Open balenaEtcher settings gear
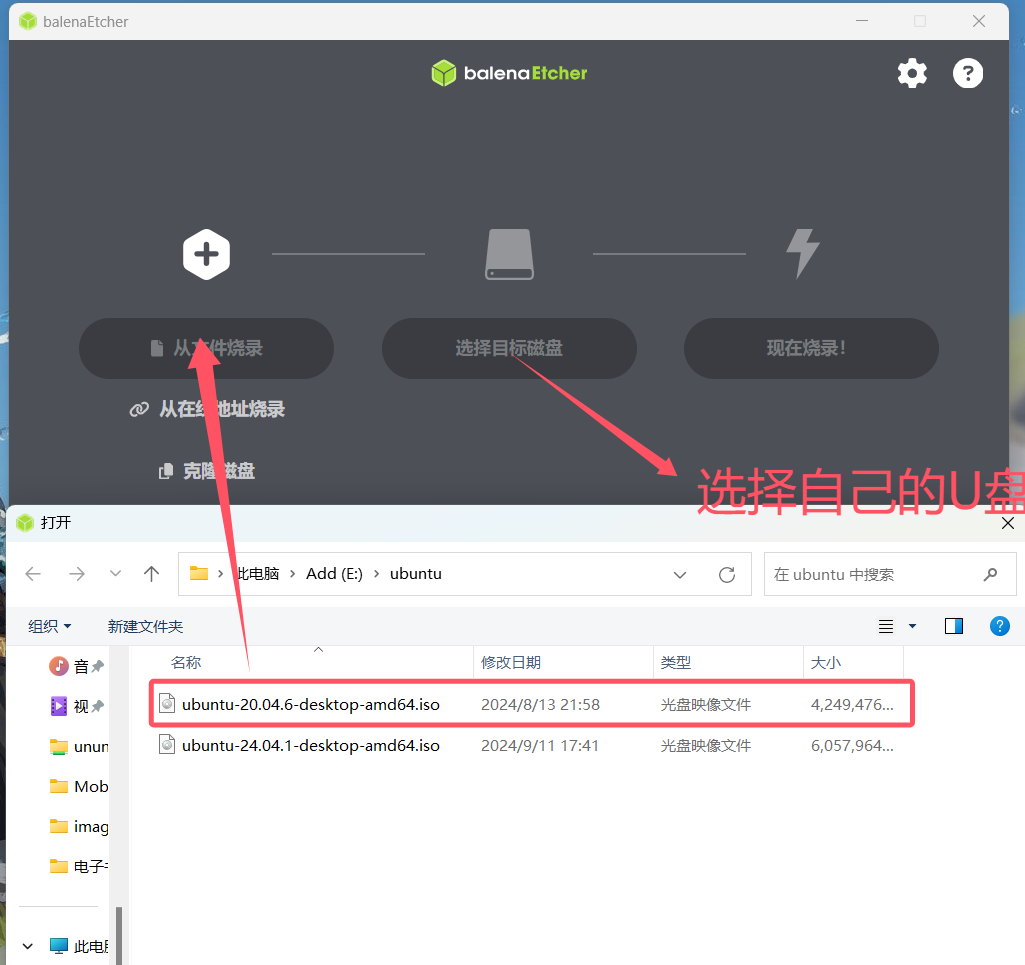1025x965 pixels. click(x=912, y=73)
